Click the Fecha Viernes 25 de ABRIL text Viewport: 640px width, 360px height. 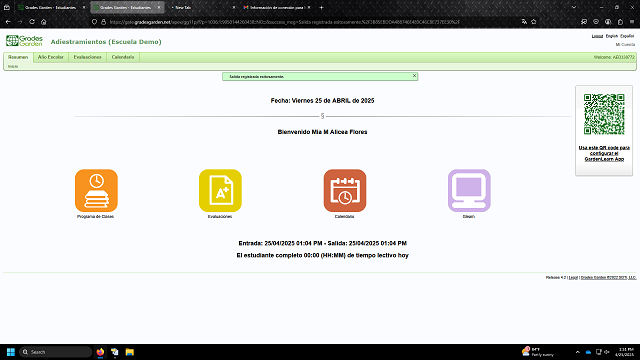[322, 100]
